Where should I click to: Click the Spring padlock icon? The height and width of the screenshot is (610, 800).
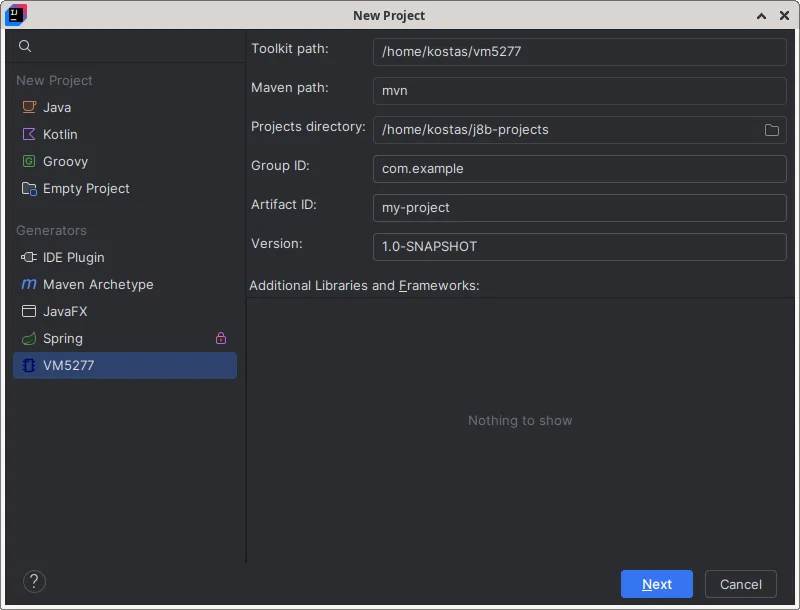tap(221, 338)
